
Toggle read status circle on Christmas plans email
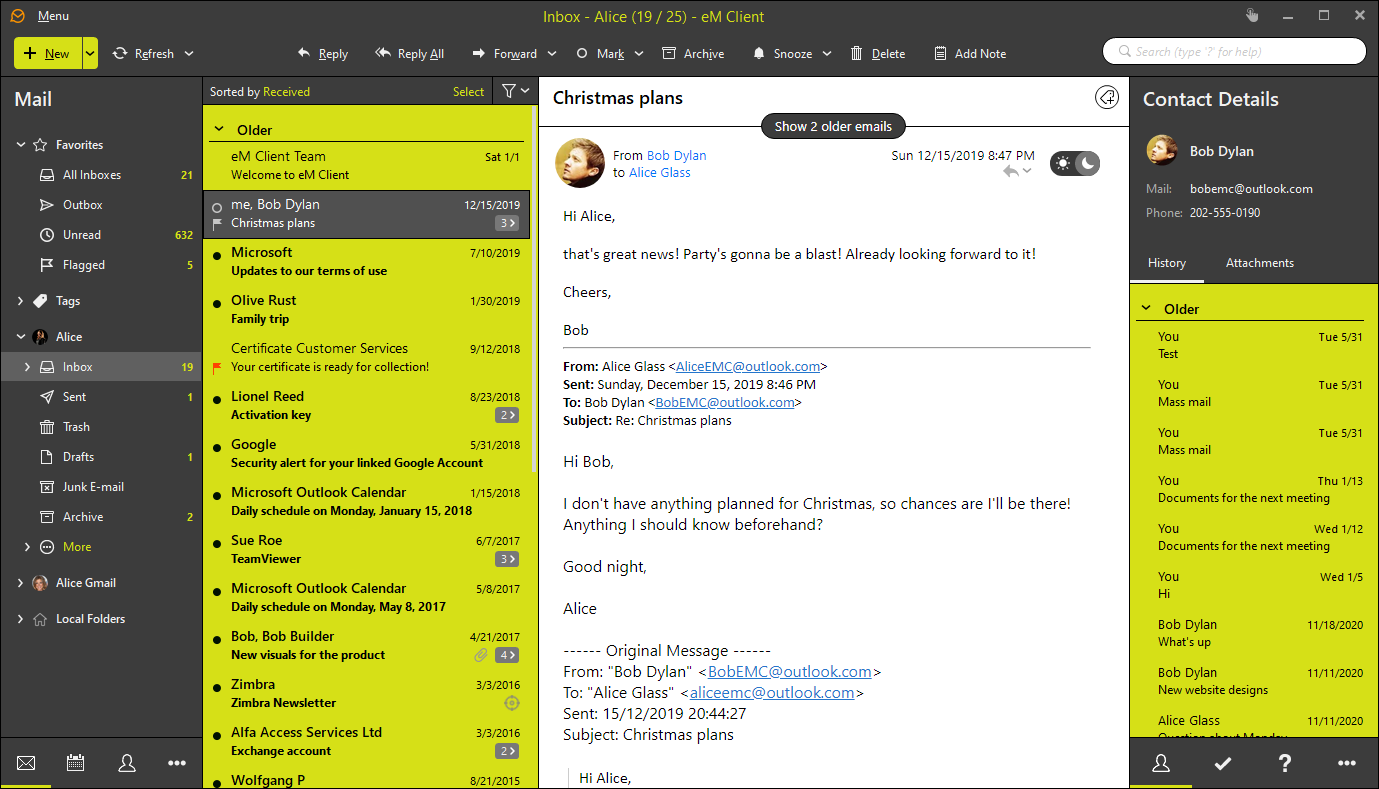pyautogui.click(x=217, y=206)
